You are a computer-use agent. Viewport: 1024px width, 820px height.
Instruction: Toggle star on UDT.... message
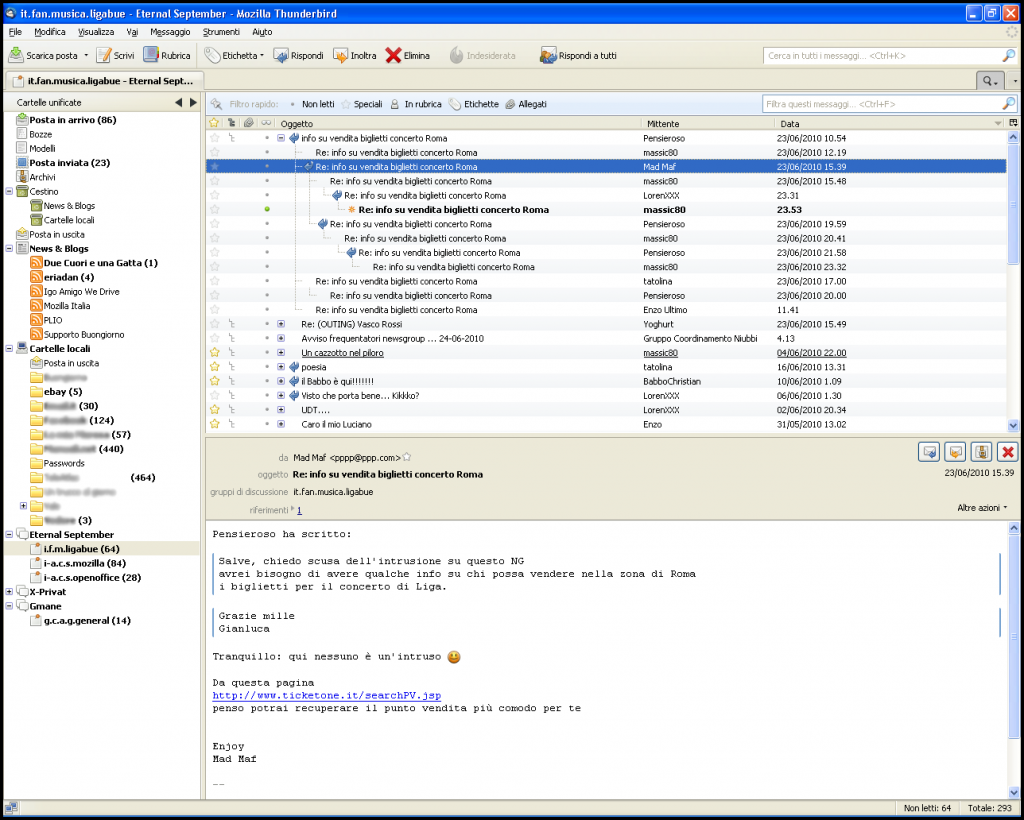click(x=214, y=410)
